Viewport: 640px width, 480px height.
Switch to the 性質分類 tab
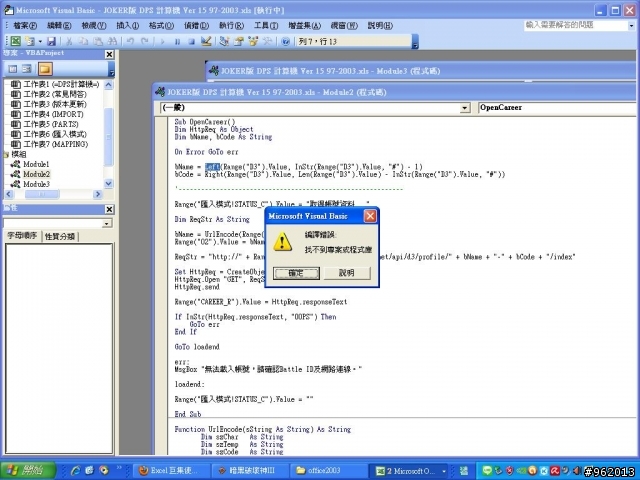tap(60, 236)
